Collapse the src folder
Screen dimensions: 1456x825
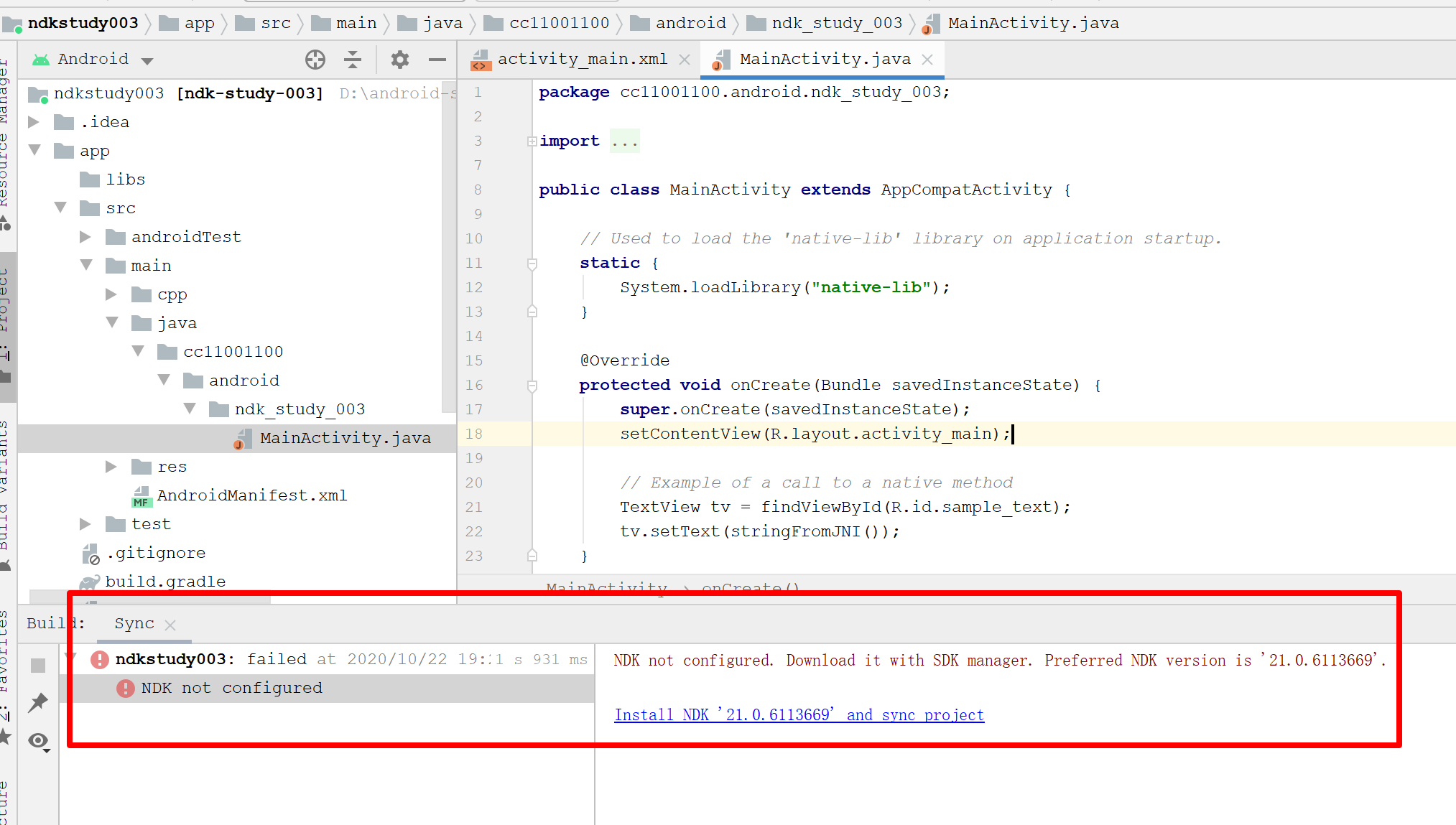[x=60, y=208]
